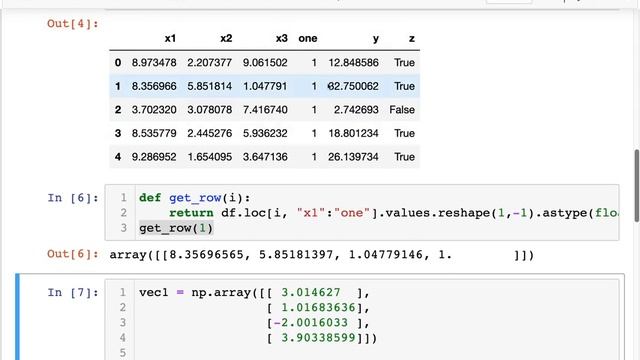Click the 1.01683636 code line
This screenshot has width=640, height=360.
coord(318,308)
